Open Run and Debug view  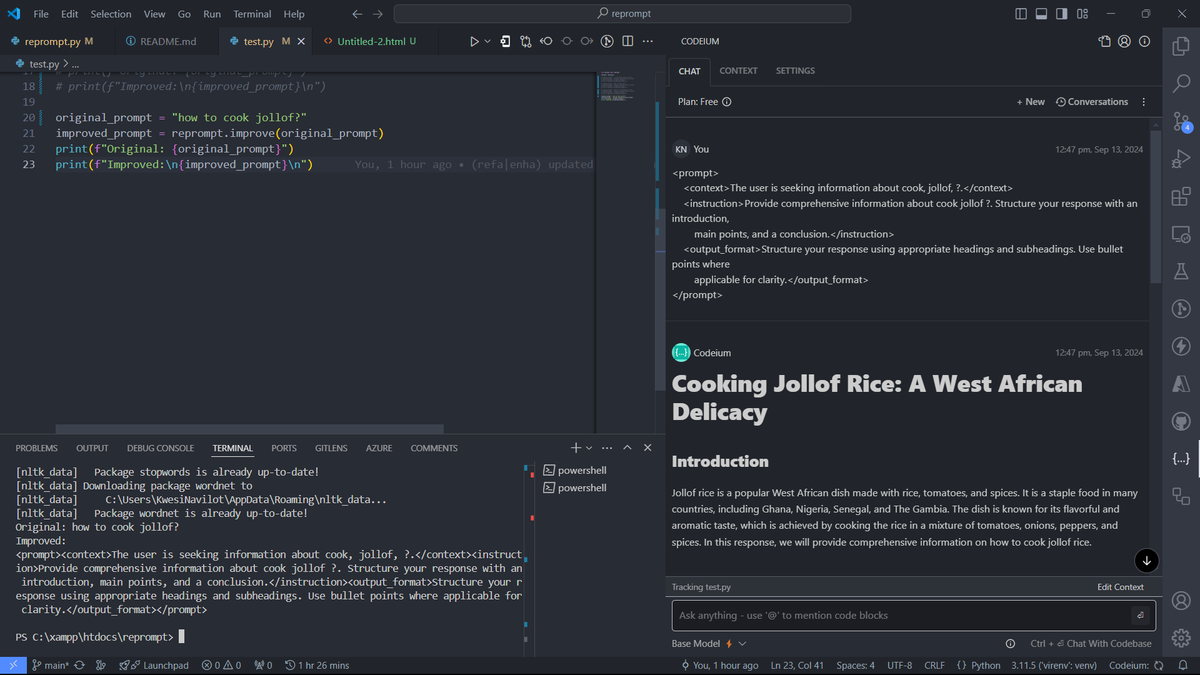click(1181, 159)
